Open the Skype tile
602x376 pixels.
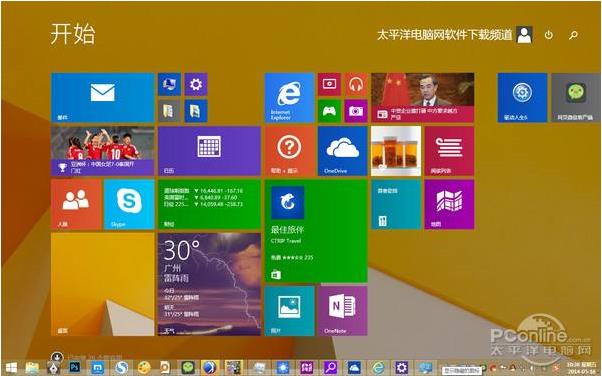pyautogui.click(x=129, y=204)
